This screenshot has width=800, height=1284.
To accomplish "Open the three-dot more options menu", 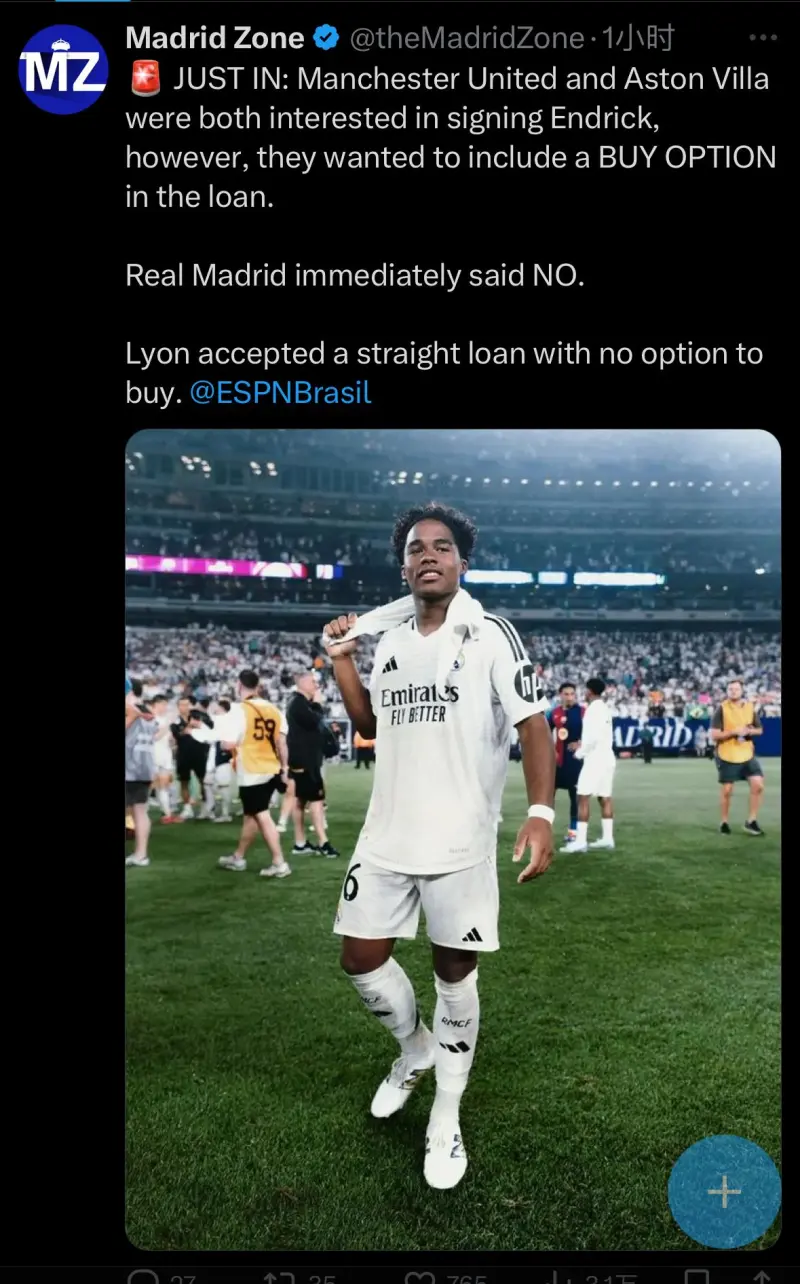I will tap(763, 38).
